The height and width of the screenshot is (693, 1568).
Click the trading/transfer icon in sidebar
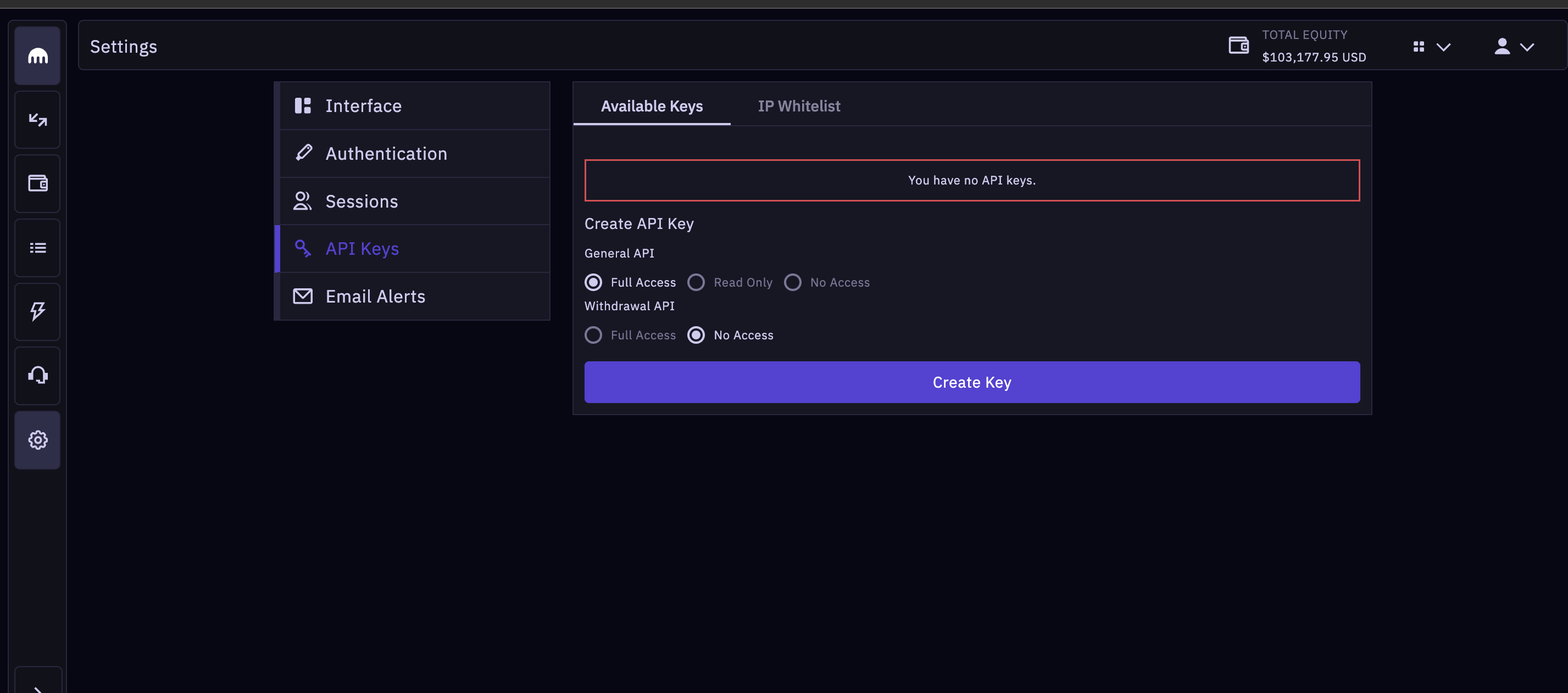coord(38,119)
